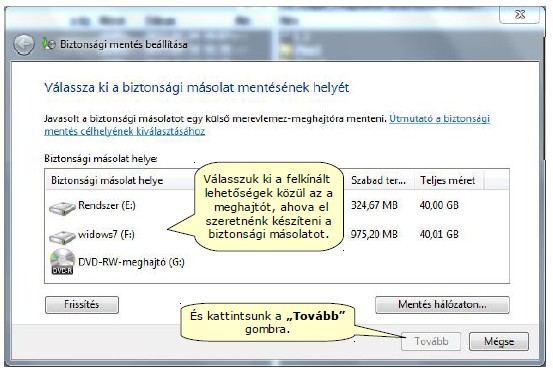Screen dimensions: 553x372
Task: Click the back arrow in the title bar
Action: pos(24,45)
